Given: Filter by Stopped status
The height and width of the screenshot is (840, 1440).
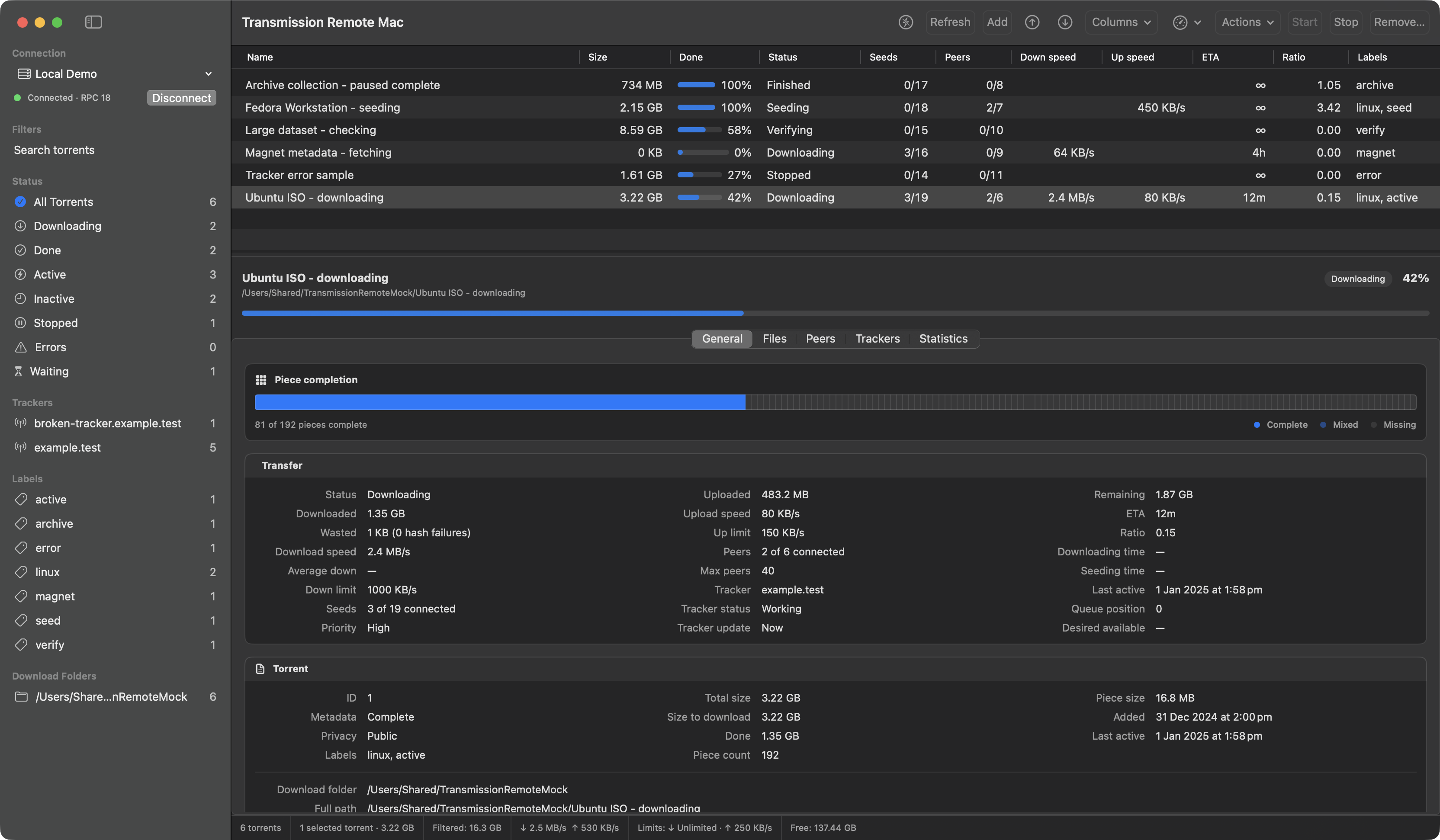Looking at the screenshot, I should (115, 323).
